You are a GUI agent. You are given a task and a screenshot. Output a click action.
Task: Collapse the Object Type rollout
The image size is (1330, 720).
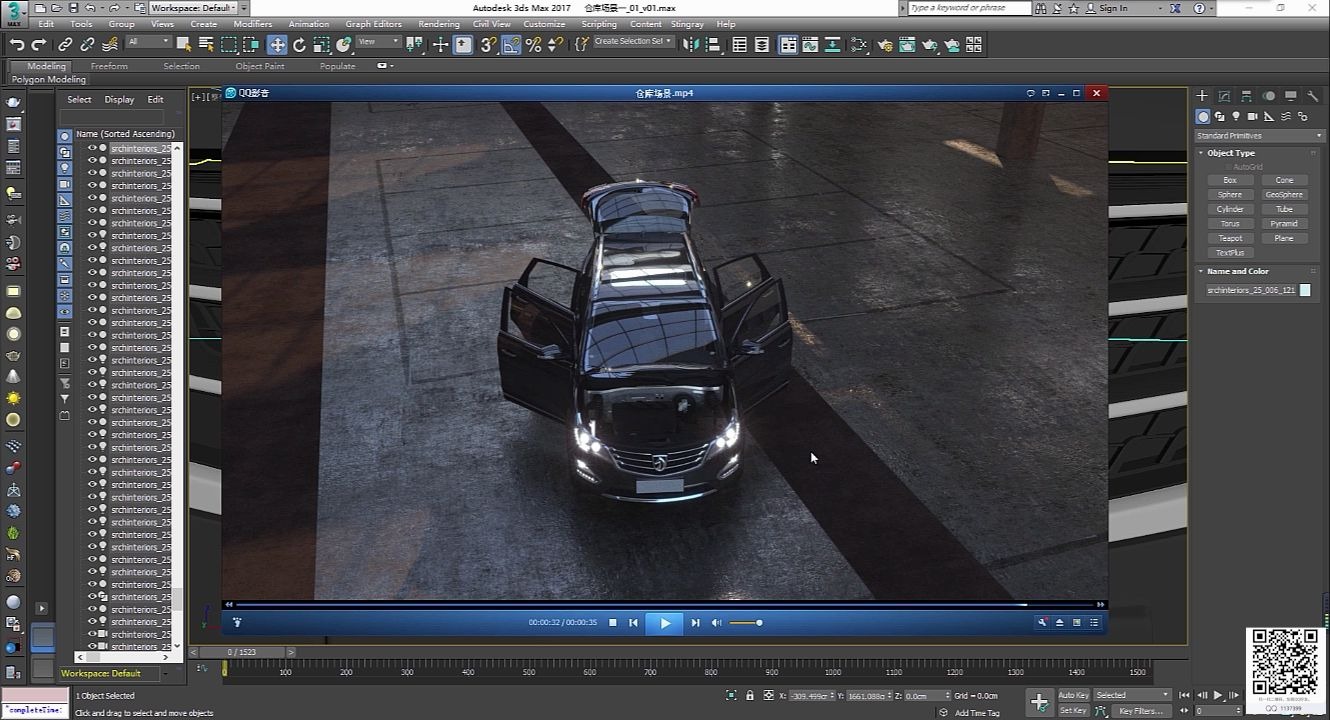(1230, 153)
